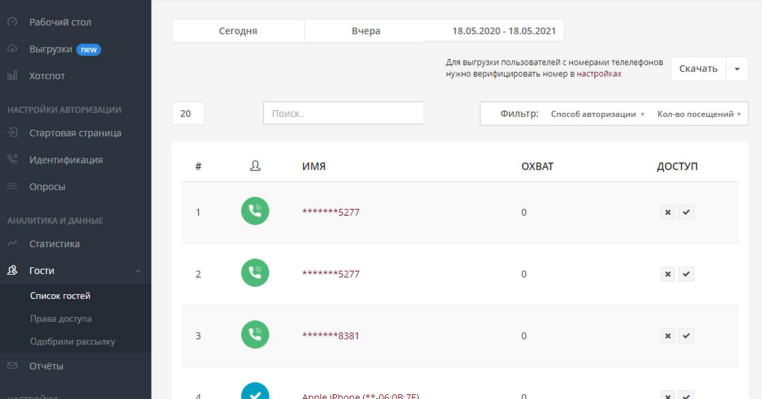The height and width of the screenshot is (399, 762).
Task: Click the ОХВАТ column header
Action: click(x=537, y=166)
